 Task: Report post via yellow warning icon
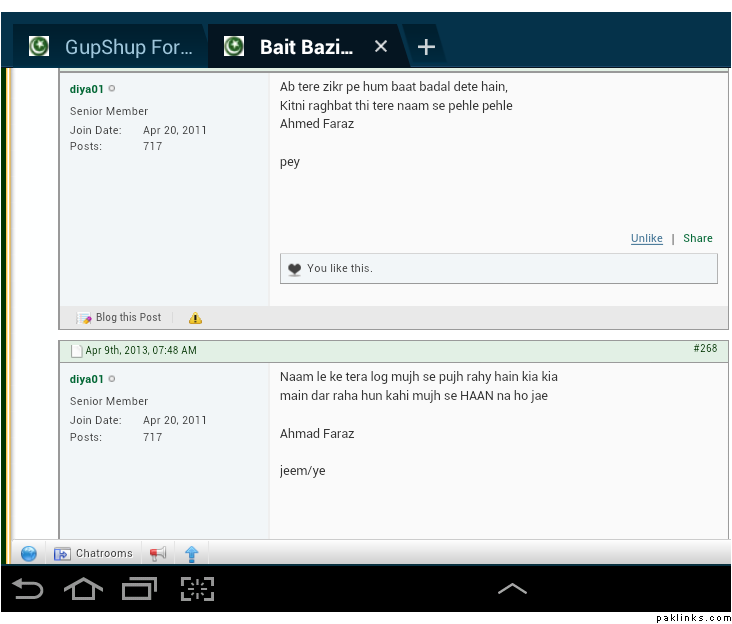(x=195, y=318)
